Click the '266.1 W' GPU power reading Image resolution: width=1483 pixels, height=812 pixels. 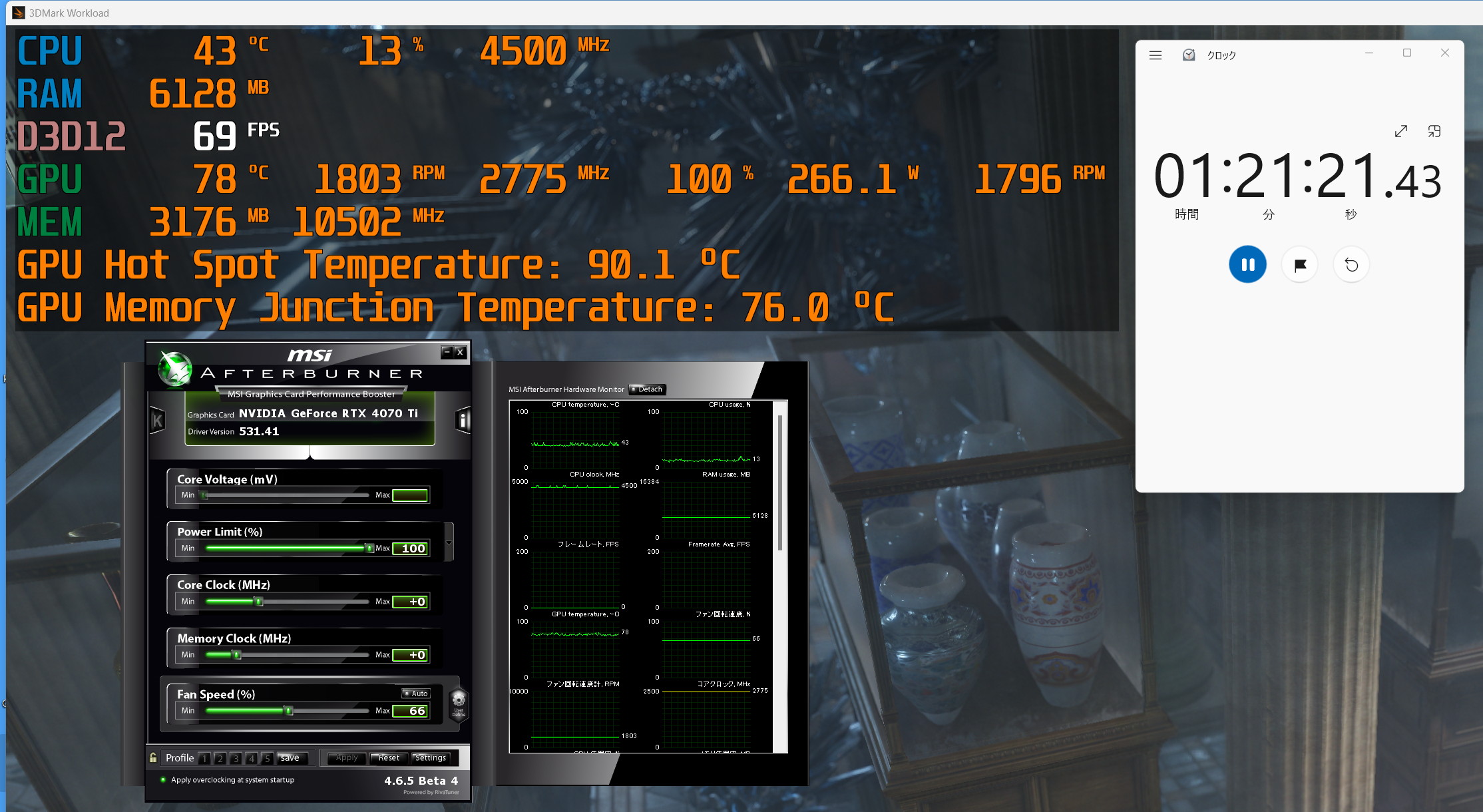pos(853,178)
